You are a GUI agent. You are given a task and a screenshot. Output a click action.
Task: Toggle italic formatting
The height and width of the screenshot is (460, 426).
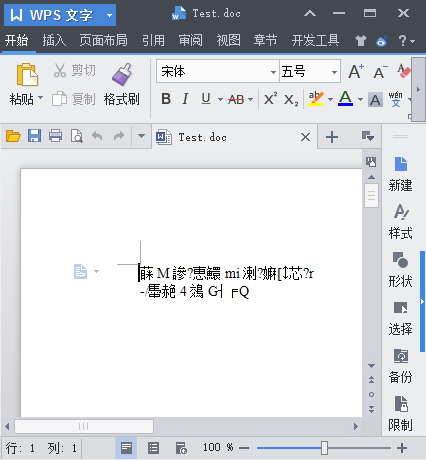click(x=185, y=99)
